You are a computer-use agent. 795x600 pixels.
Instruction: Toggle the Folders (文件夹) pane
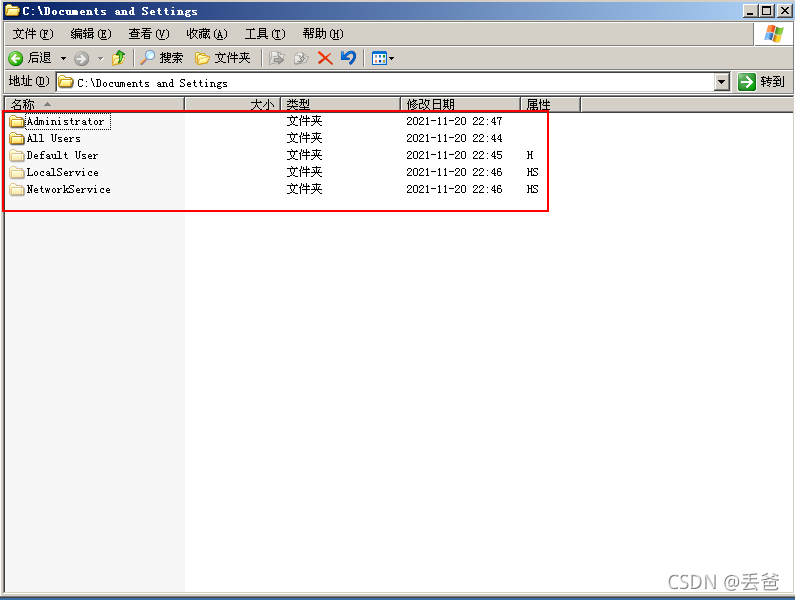pyautogui.click(x=223, y=58)
